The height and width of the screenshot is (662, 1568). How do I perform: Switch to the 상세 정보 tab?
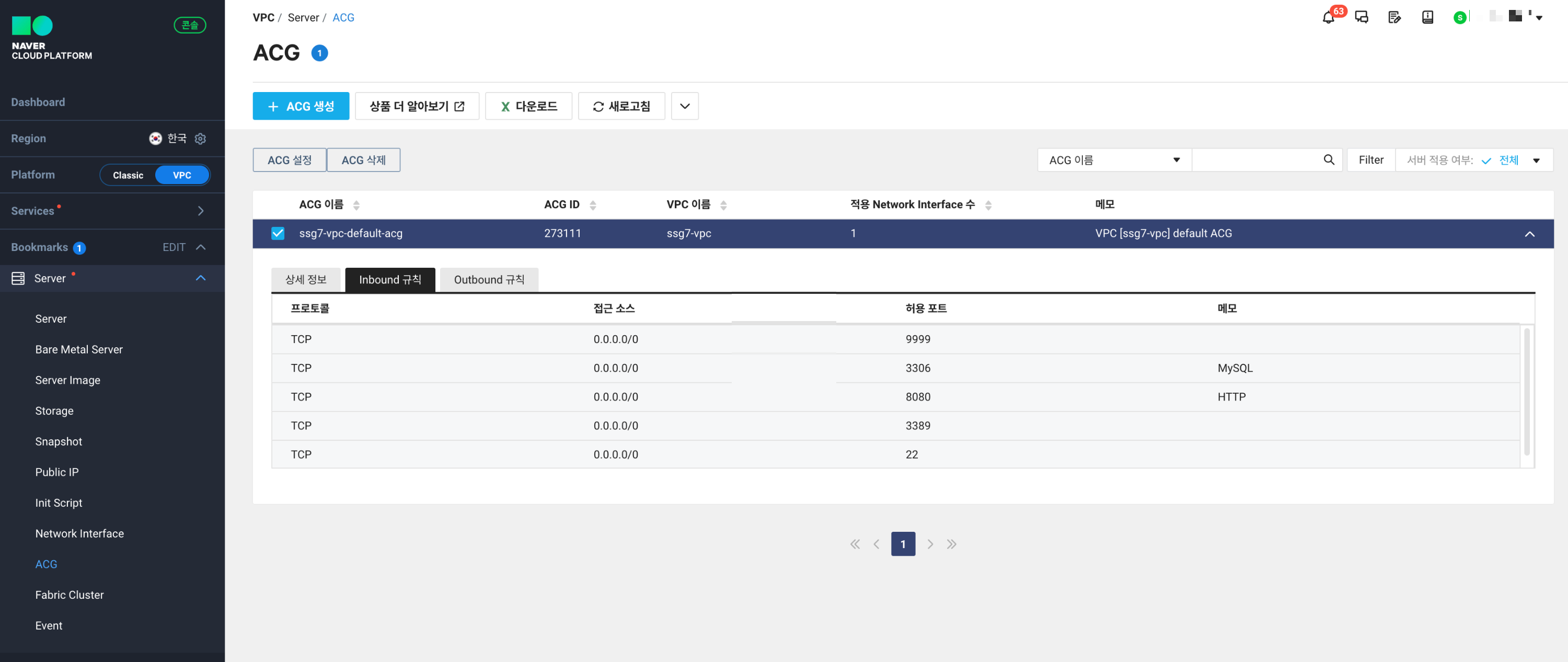(306, 280)
